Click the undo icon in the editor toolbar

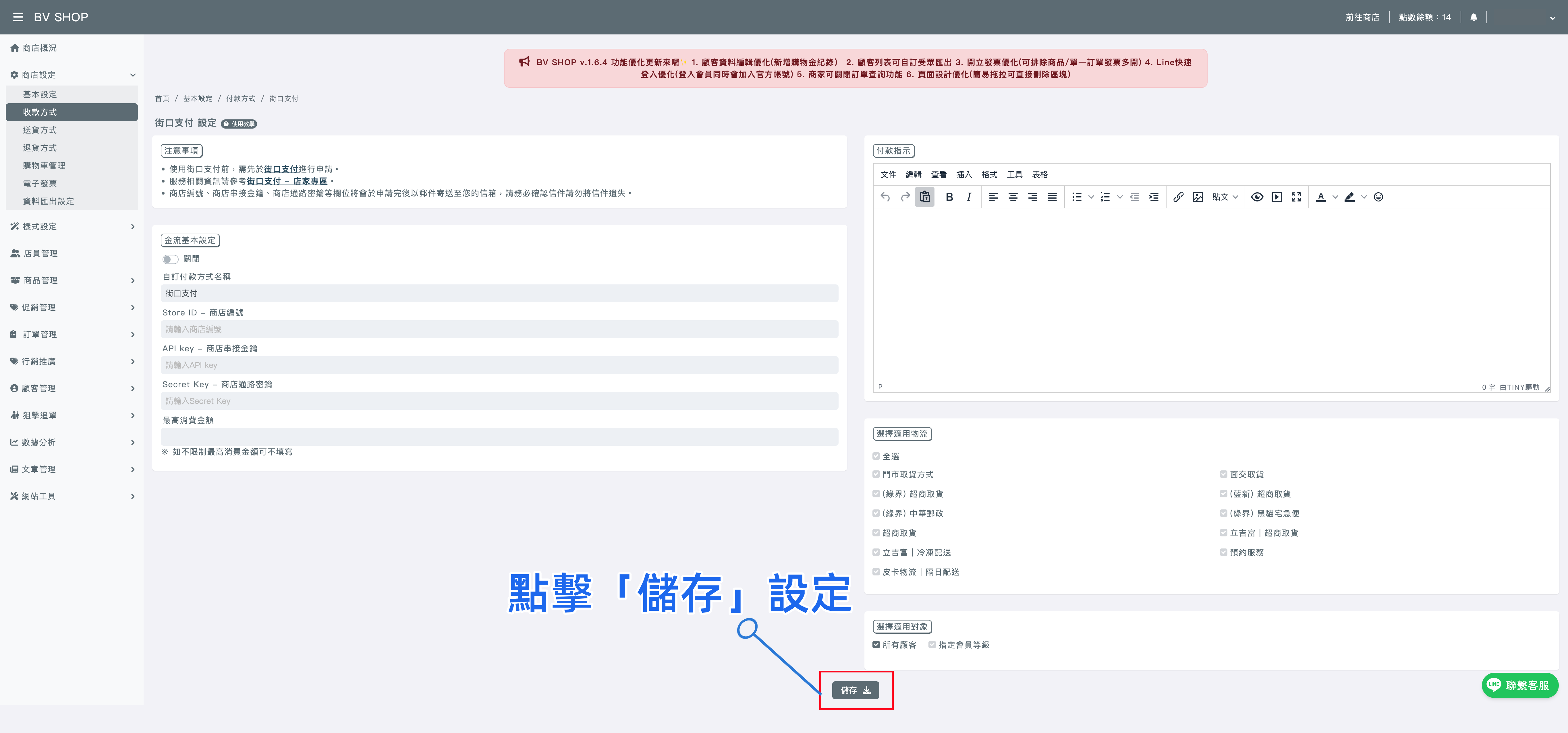click(x=885, y=197)
